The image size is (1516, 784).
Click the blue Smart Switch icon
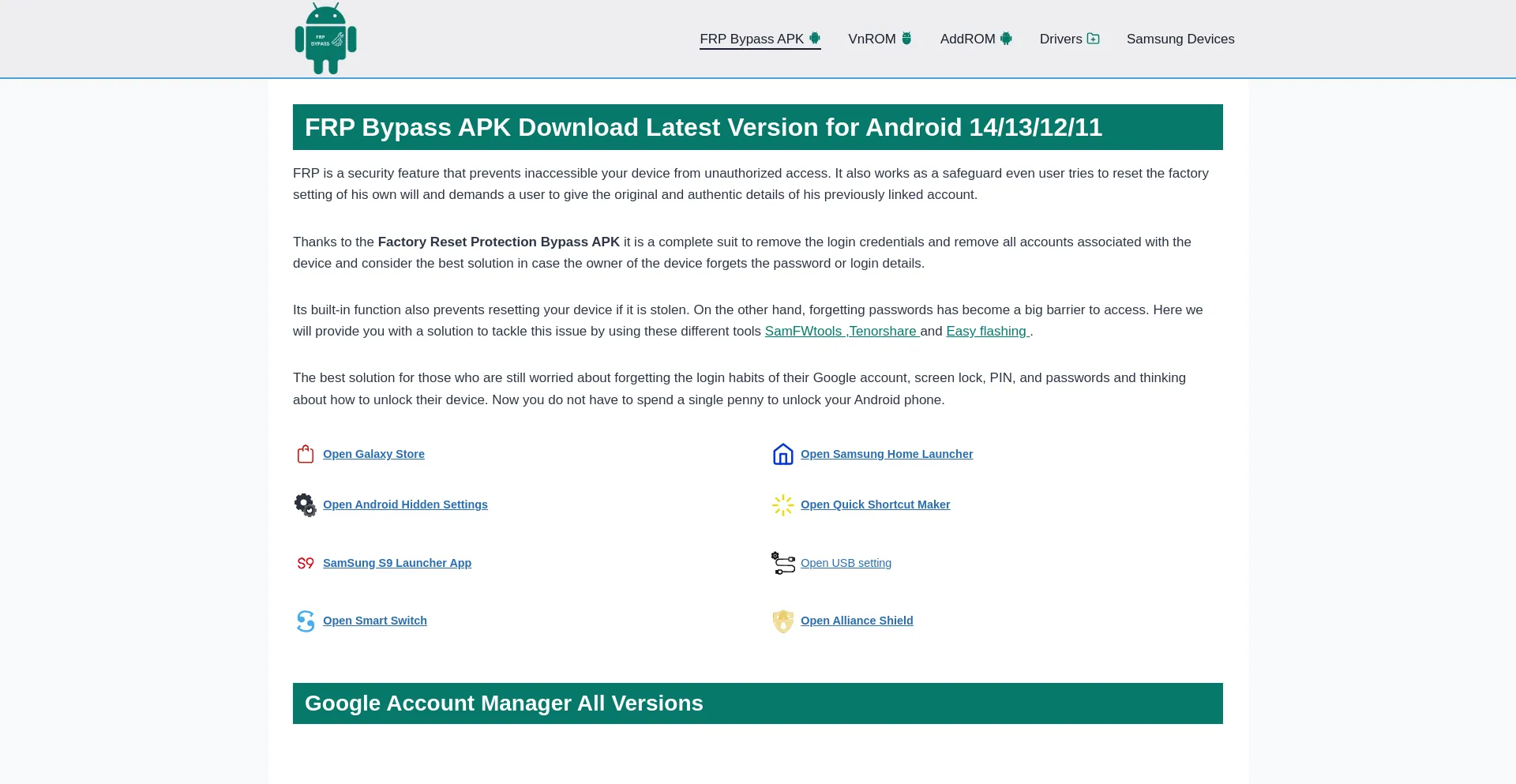tap(306, 621)
